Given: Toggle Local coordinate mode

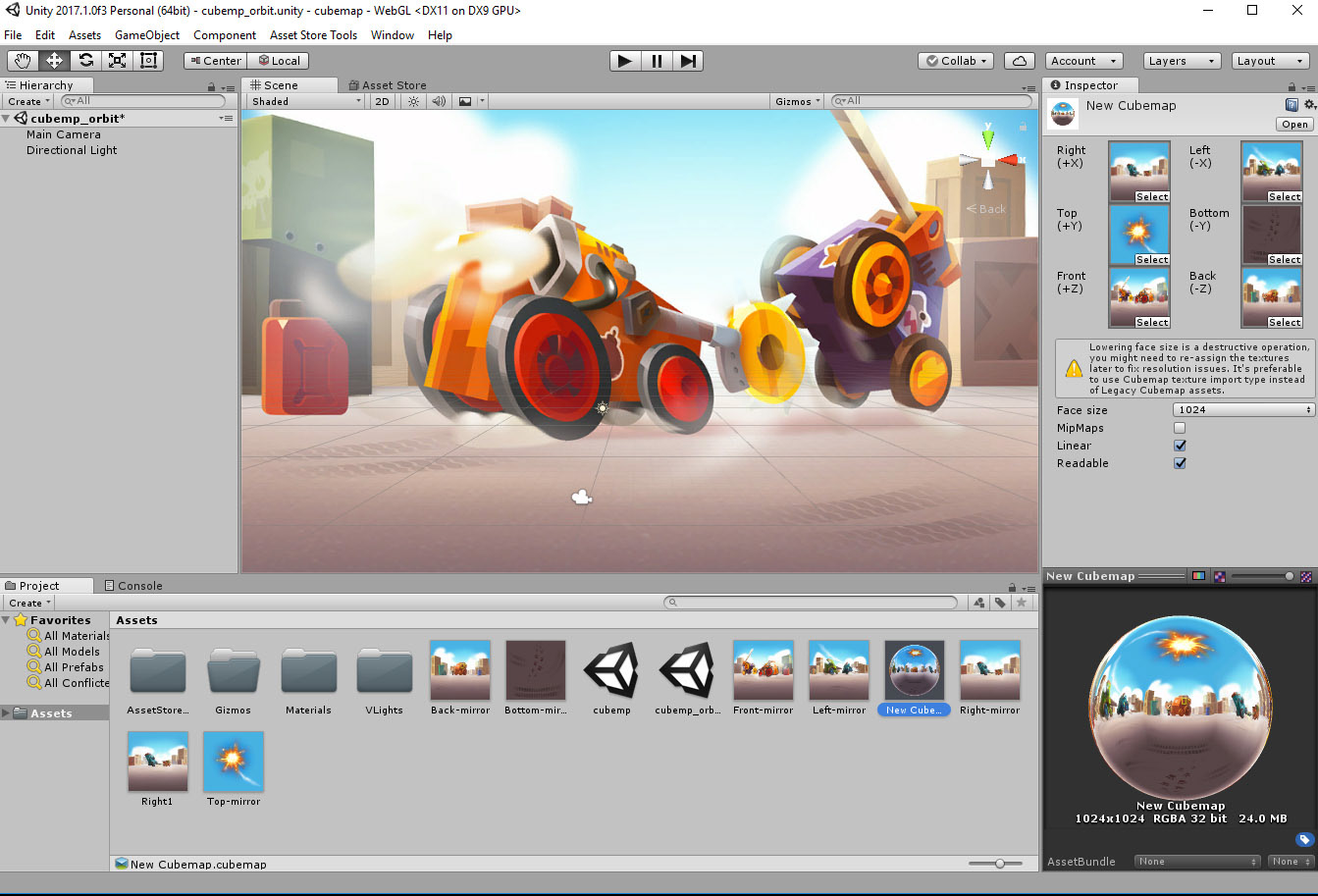Looking at the screenshot, I should pyautogui.click(x=279, y=61).
